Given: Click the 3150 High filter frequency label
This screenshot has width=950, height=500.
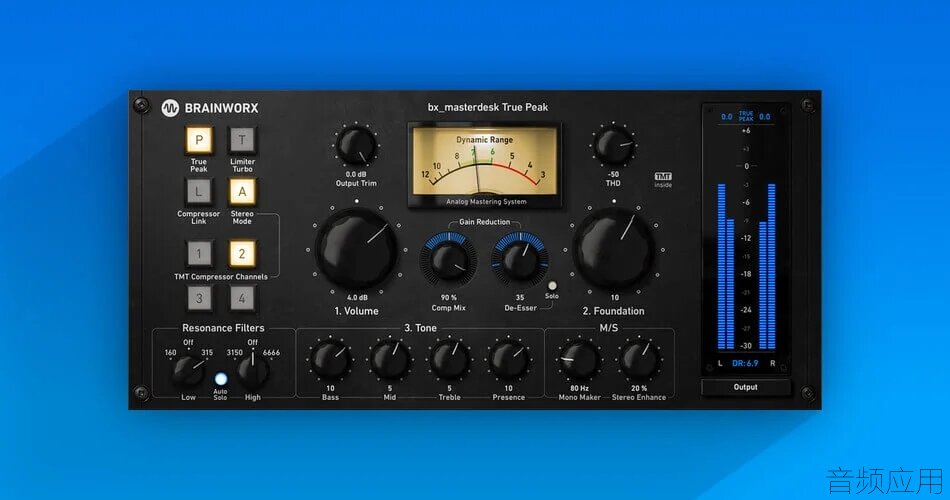Looking at the screenshot, I should pos(234,352).
